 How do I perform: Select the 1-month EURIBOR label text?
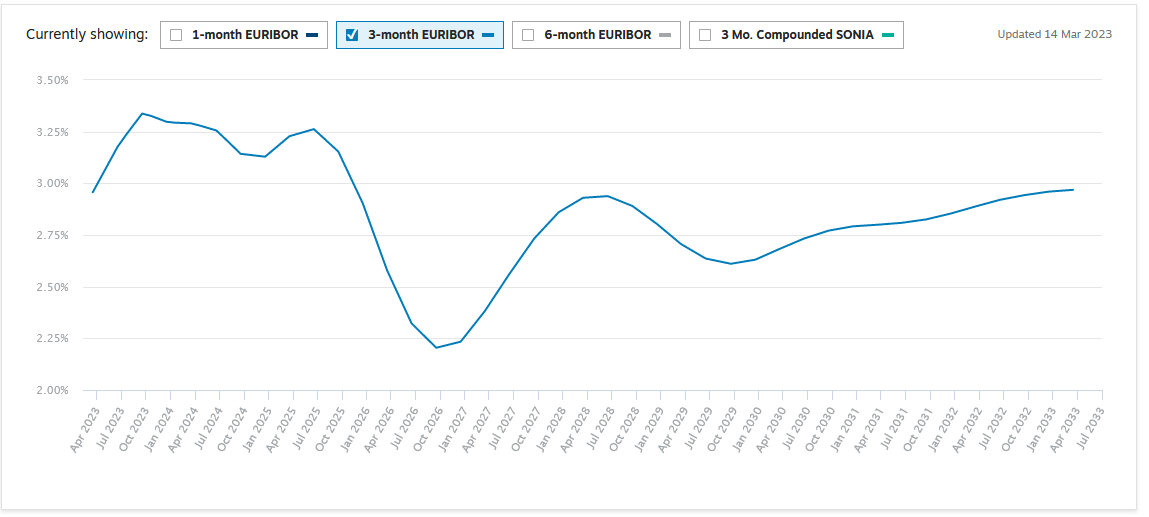click(x=244, y=35)
